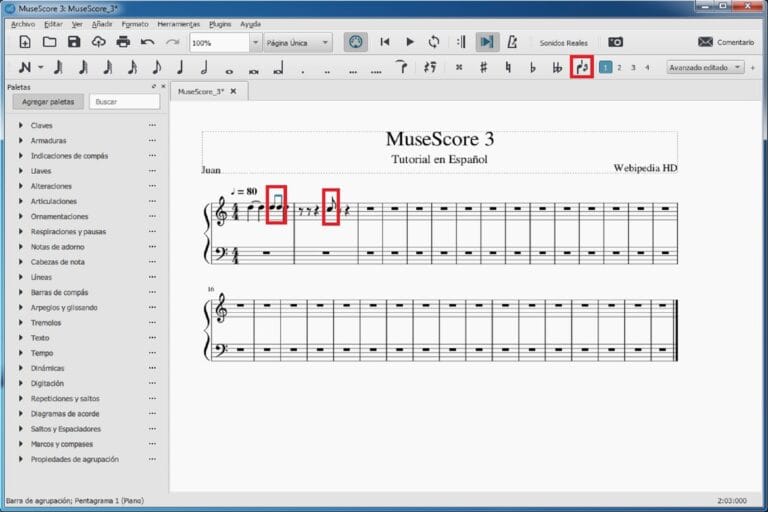Open the Página Única view mode dropdown
The image size is (768, 512).
pyautogui.click(x=298, y=43)
